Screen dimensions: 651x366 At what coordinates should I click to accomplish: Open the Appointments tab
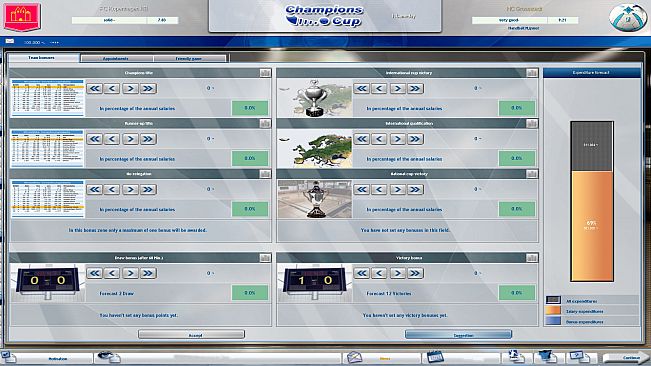point(117,59)
